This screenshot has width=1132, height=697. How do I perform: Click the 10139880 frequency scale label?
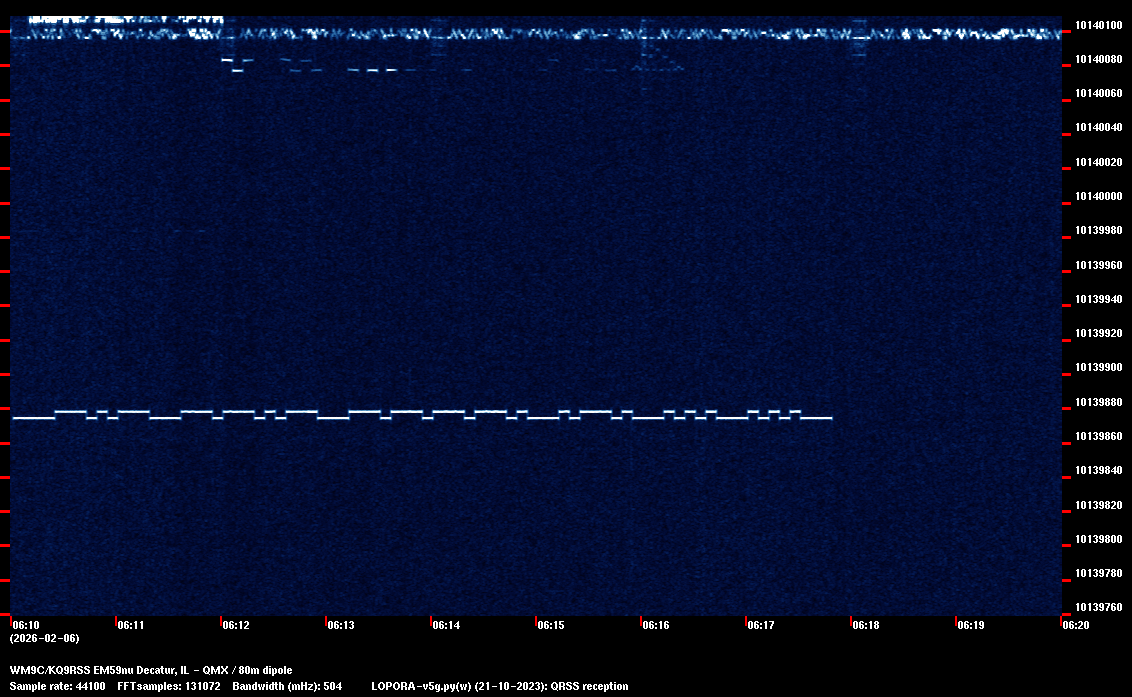(x=1097, y=403)
